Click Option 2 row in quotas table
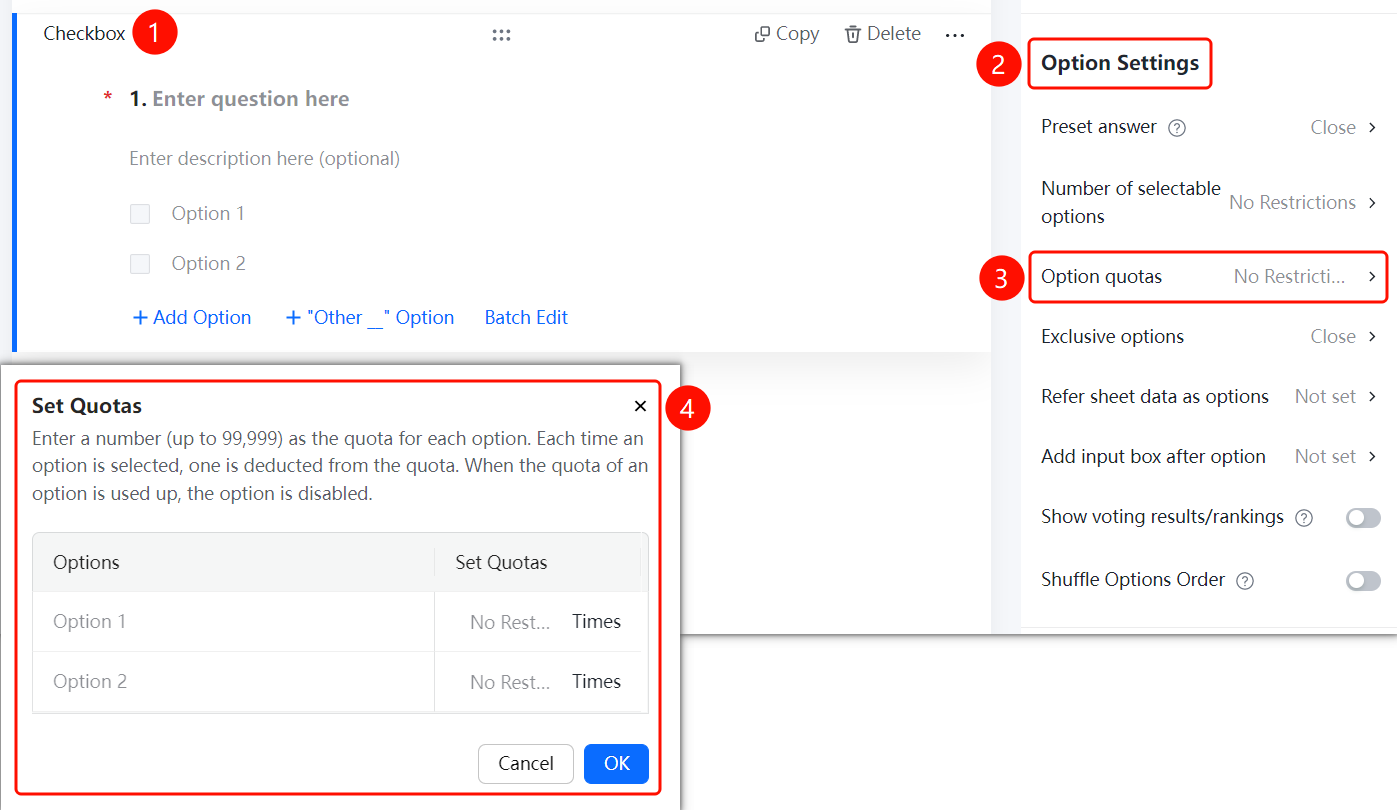The height and width of the screenshot is (810, 1397). 340,682
